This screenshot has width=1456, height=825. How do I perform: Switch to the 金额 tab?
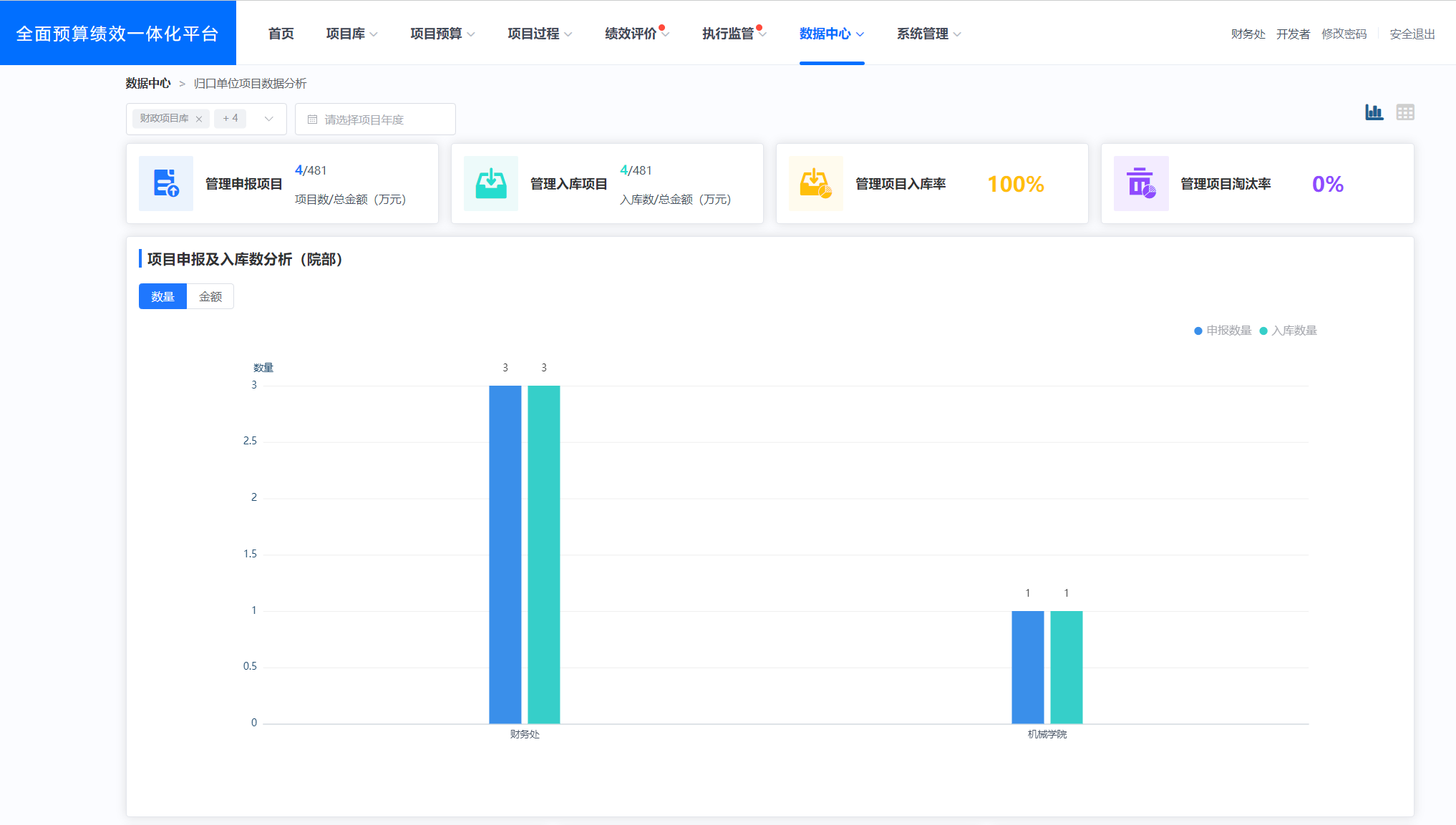210,296
